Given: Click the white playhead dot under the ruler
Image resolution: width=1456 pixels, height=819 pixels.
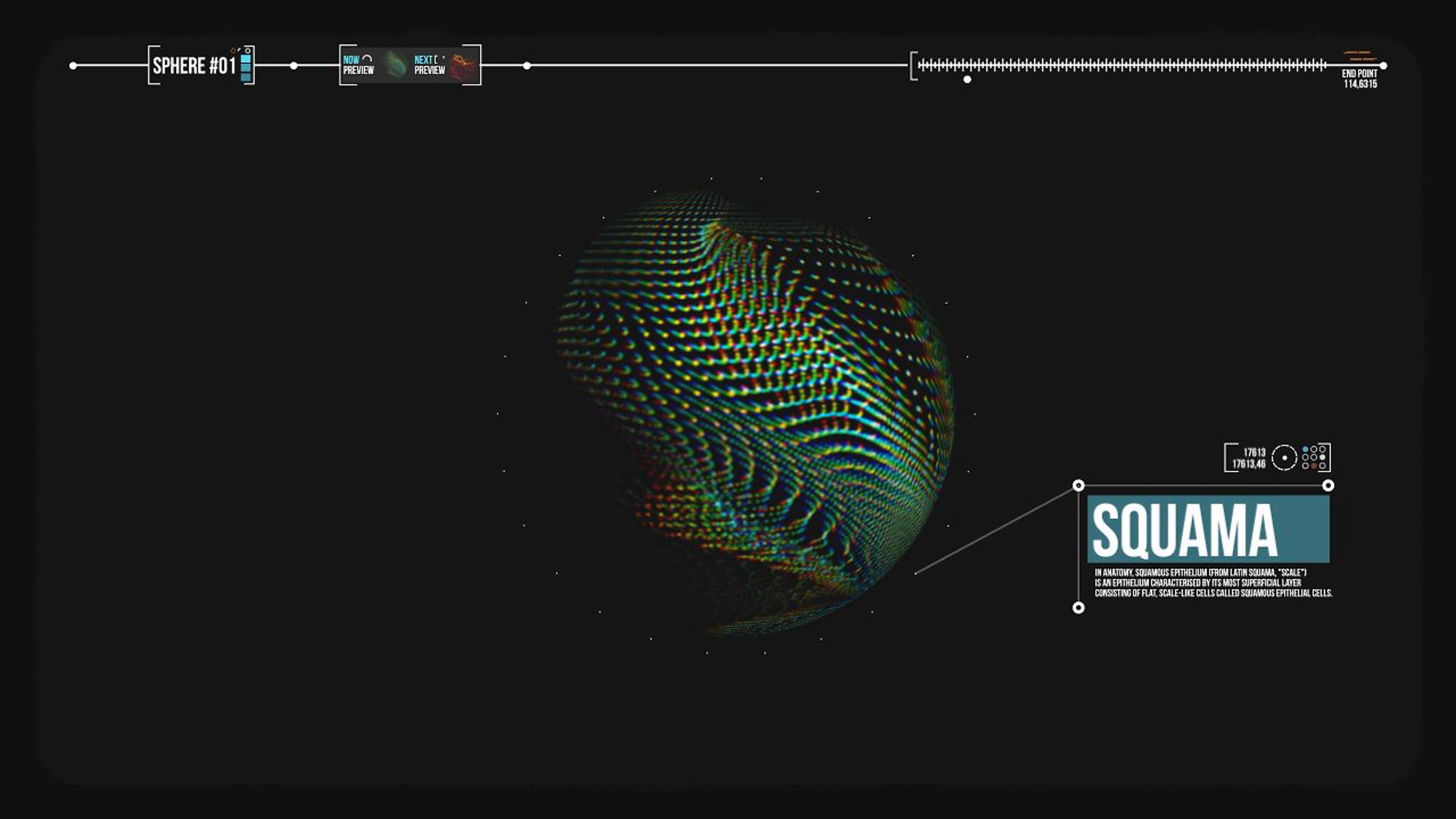Looking at the screenshot, I should pos(967,79).
